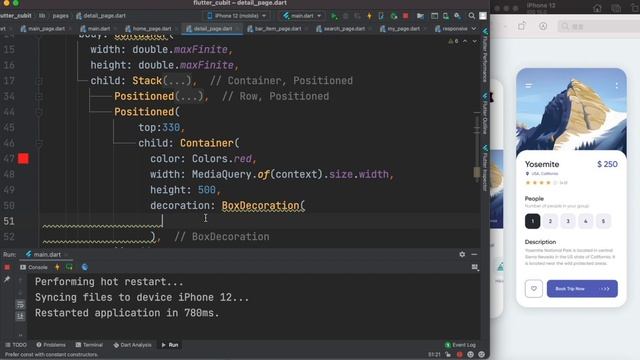Open the Terminal tool window
The width and height of the screenshot is (640, 360).
tap(89, 345)
